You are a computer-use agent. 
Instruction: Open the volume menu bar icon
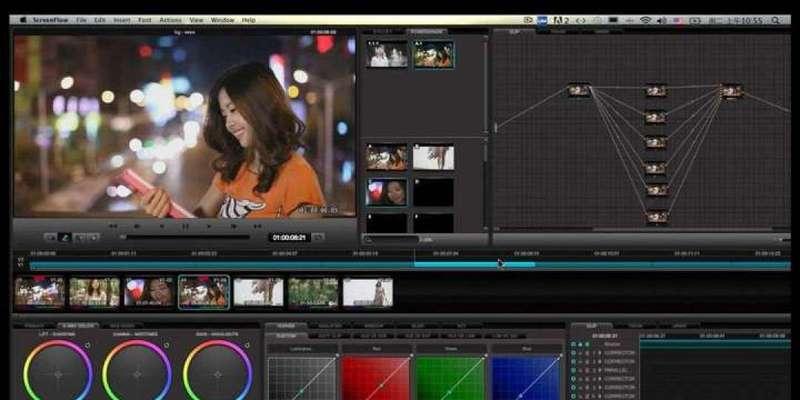click(x=662, y=20)
